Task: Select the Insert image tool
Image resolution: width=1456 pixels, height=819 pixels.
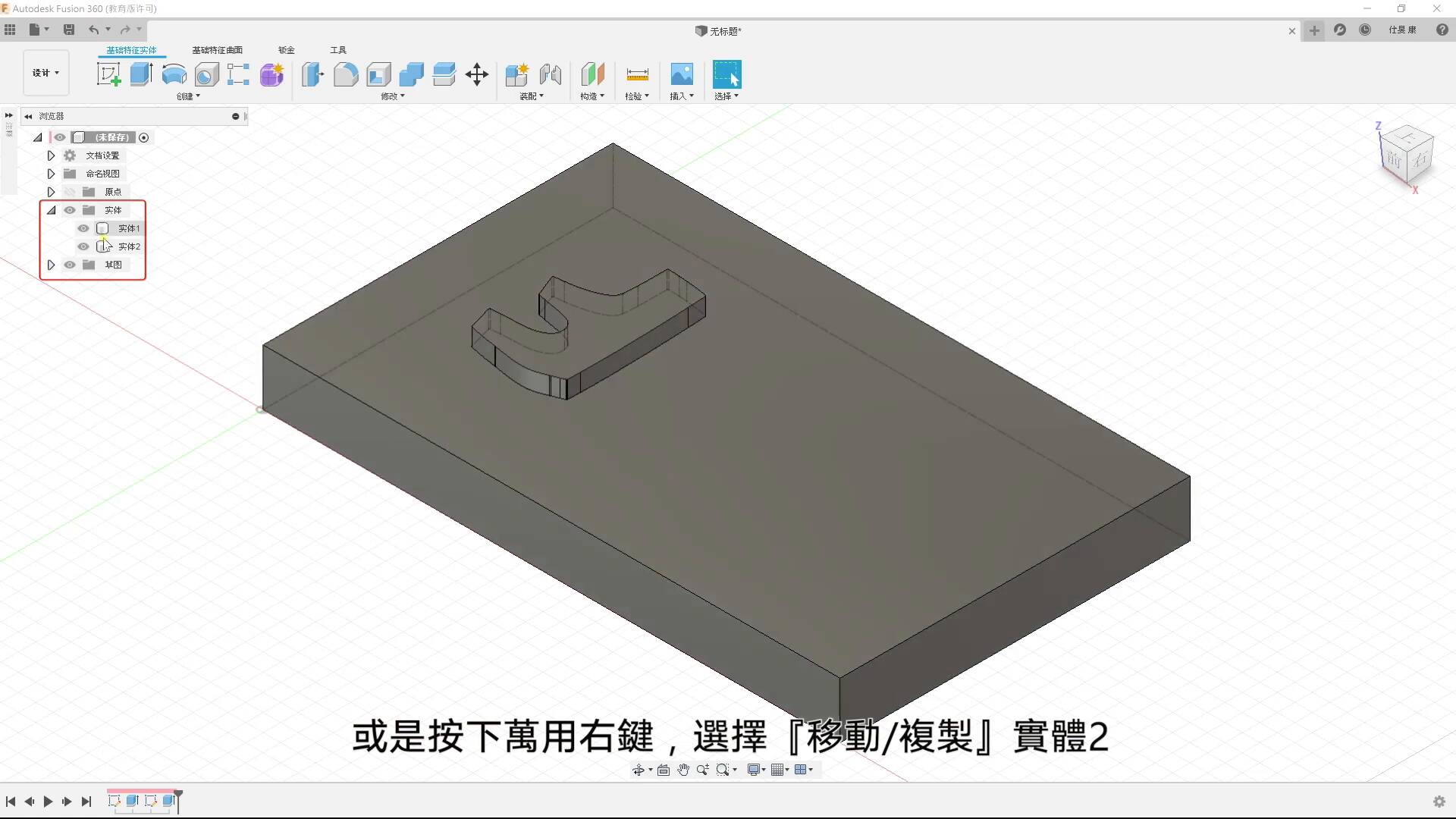Action: click(682, 74)
